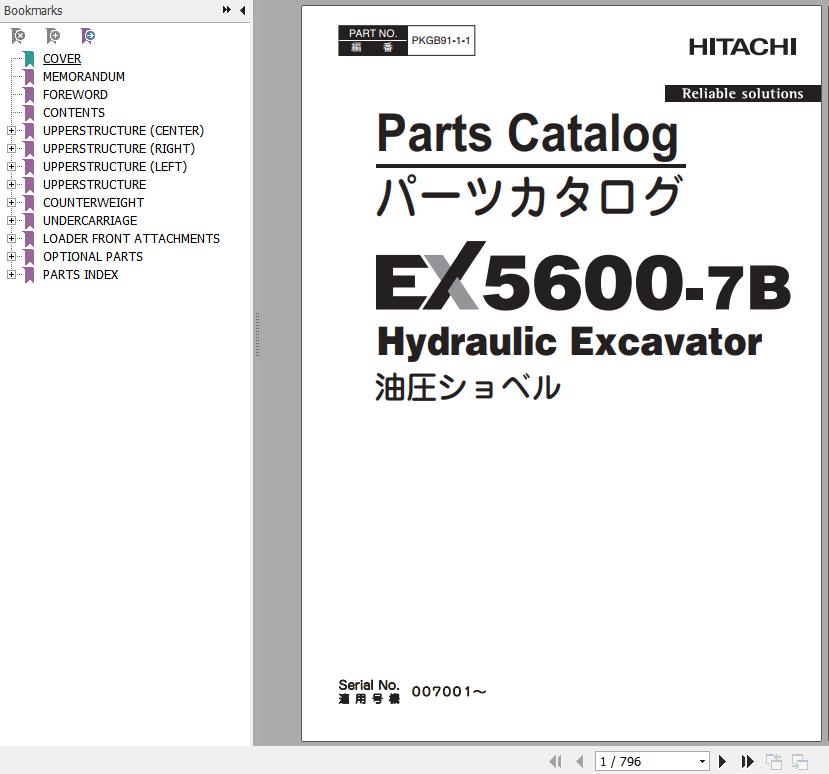
Task: Collapse the Bookmarks panel arrow
Action: 243,10
